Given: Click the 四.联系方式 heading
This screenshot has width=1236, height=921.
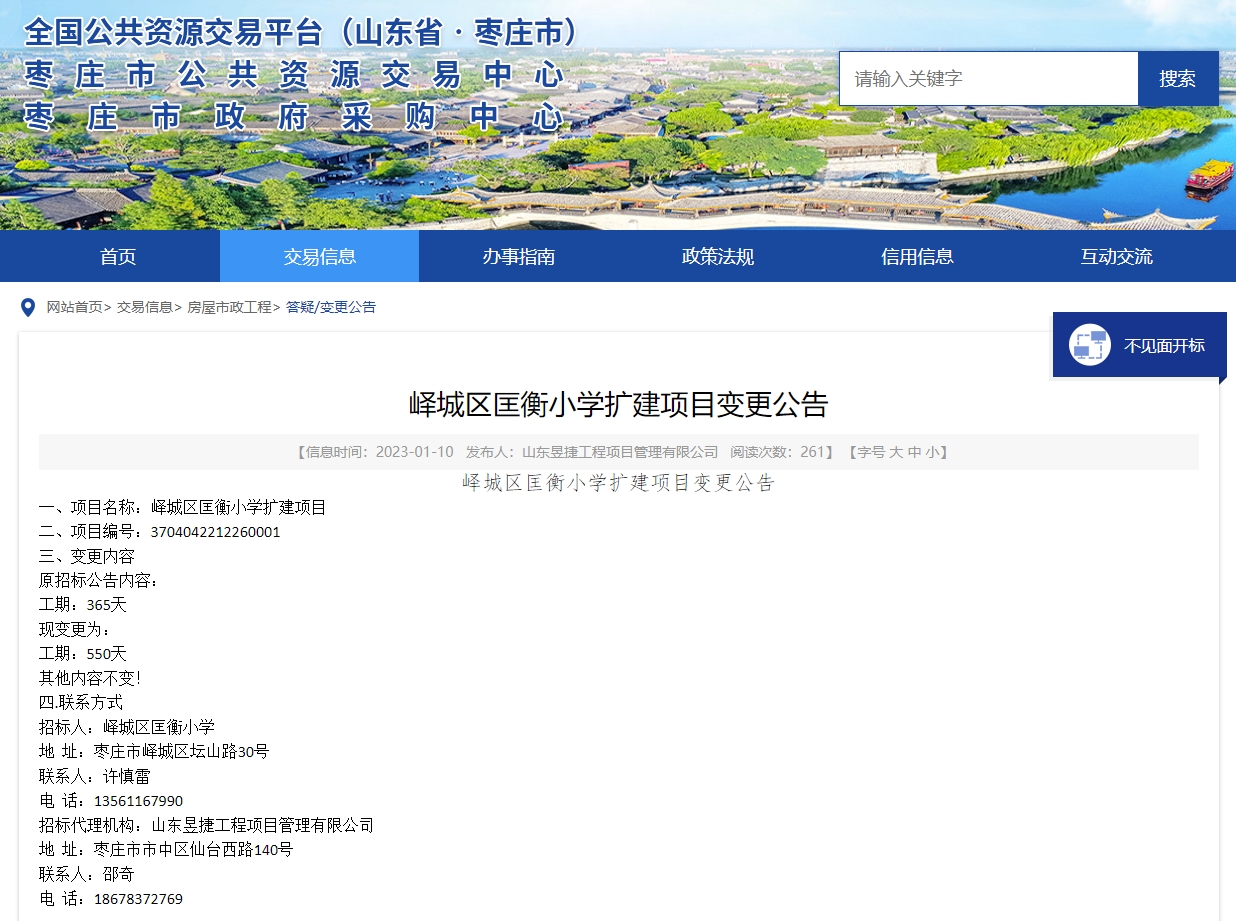Looking at the screenshot, I should (x=81, y=703).
